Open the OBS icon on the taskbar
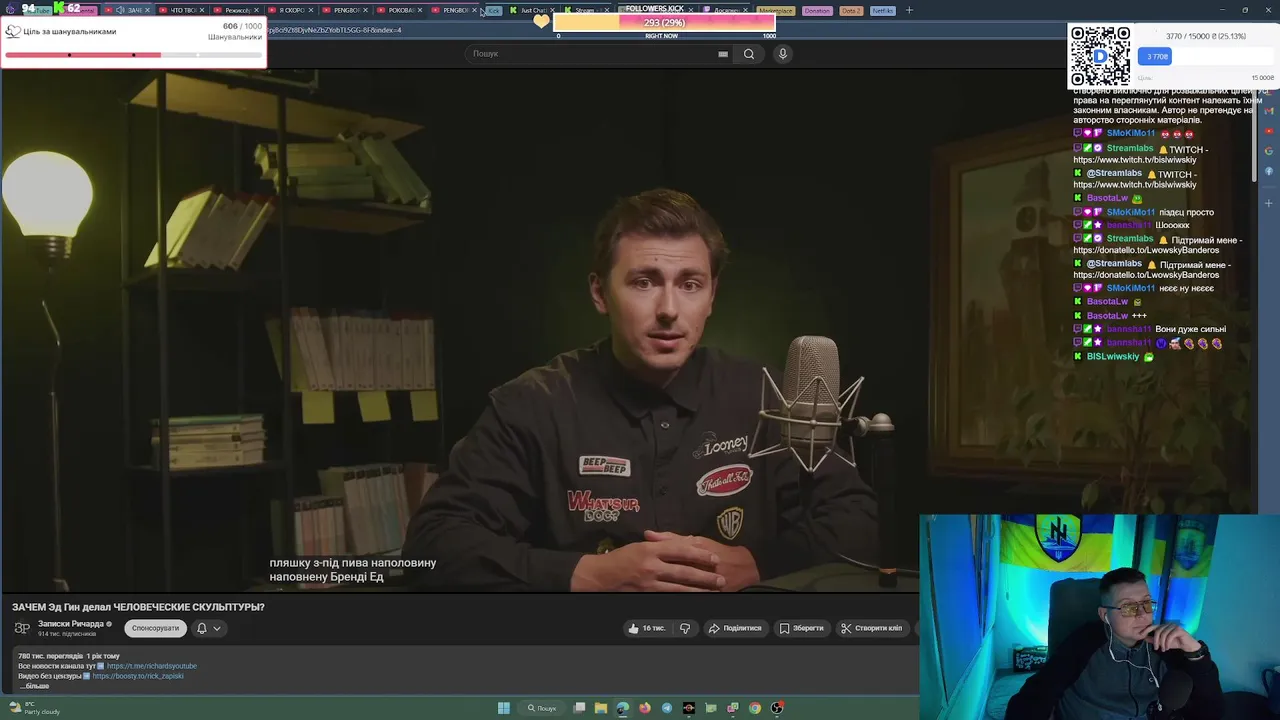The width and height of the screenshot is (1280, 720). click(x=777, y=708)
